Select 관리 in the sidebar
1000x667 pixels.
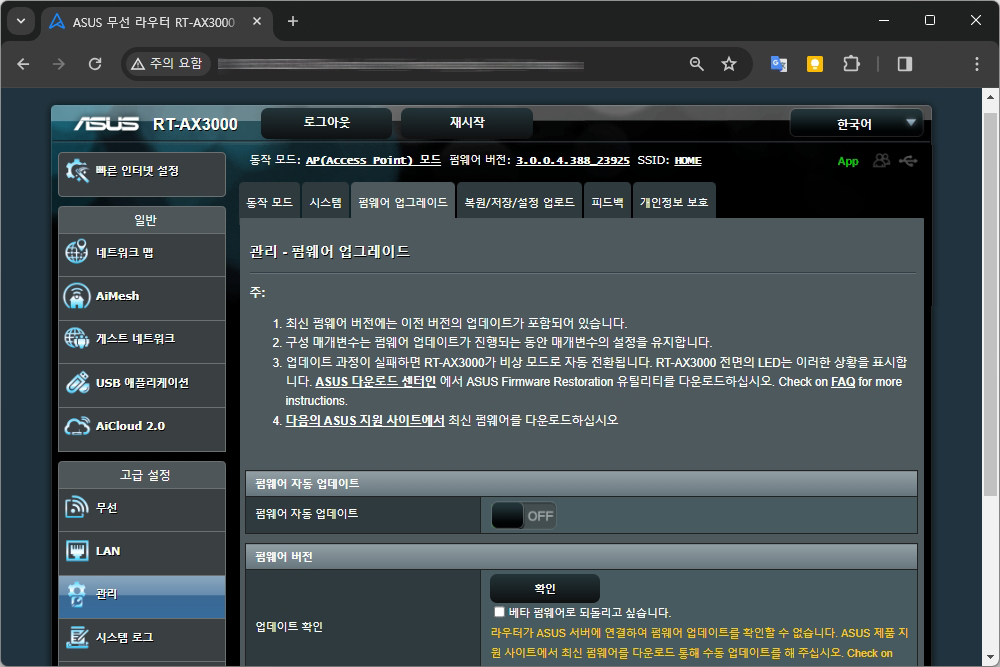point(142,595)
